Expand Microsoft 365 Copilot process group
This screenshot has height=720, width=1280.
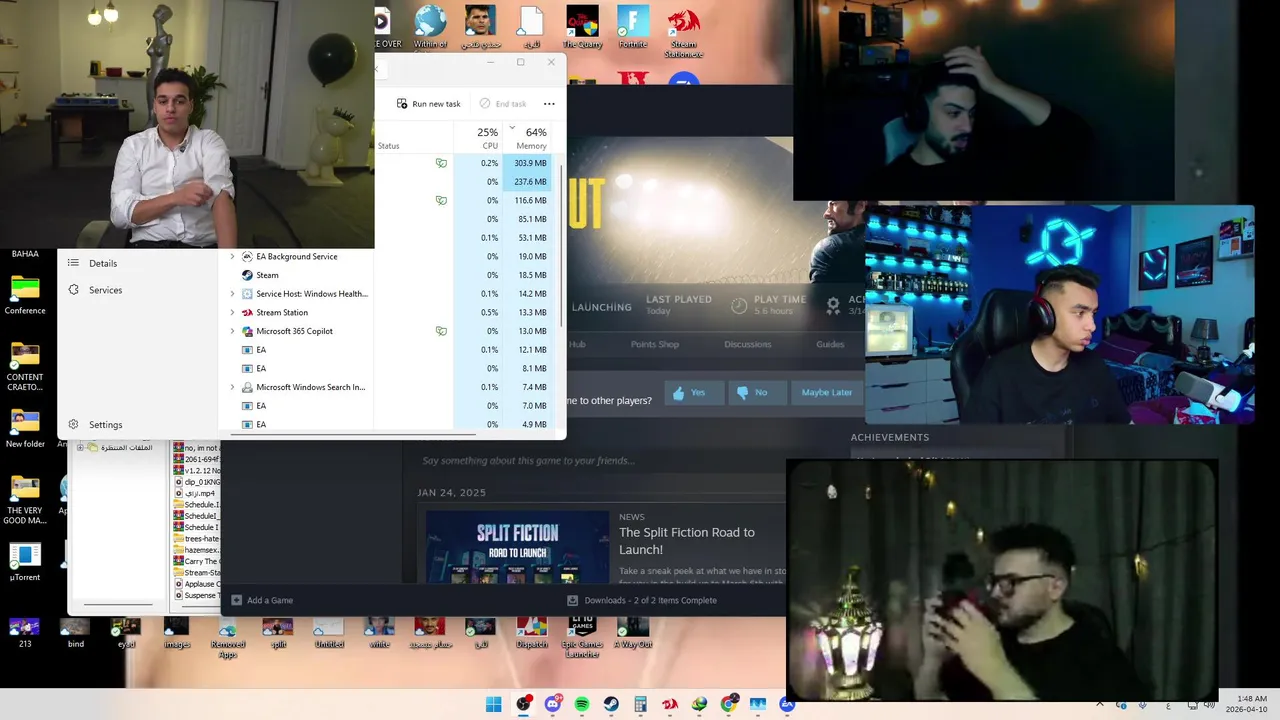233,331
